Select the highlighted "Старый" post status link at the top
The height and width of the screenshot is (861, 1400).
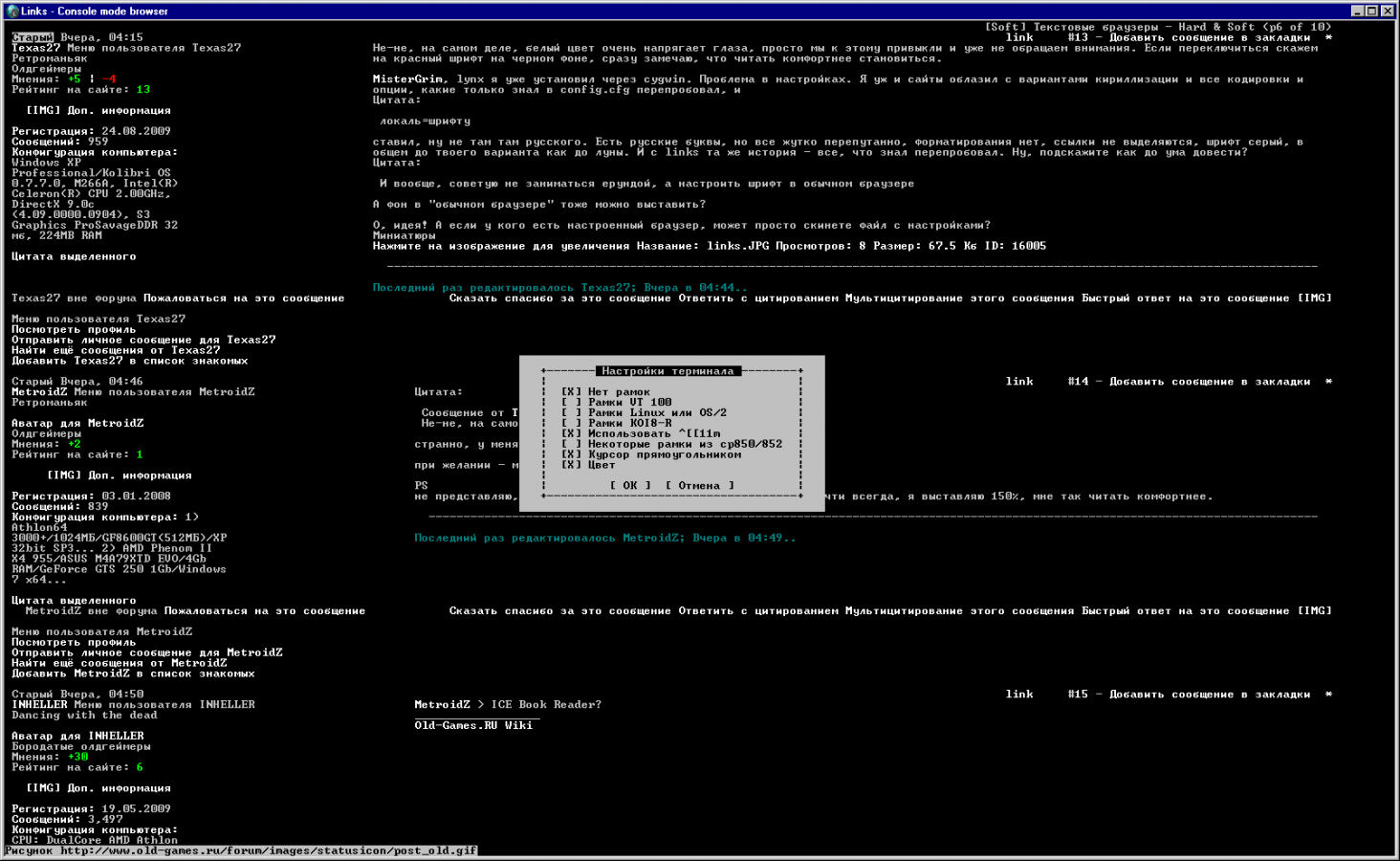click(x=33, y=37)
